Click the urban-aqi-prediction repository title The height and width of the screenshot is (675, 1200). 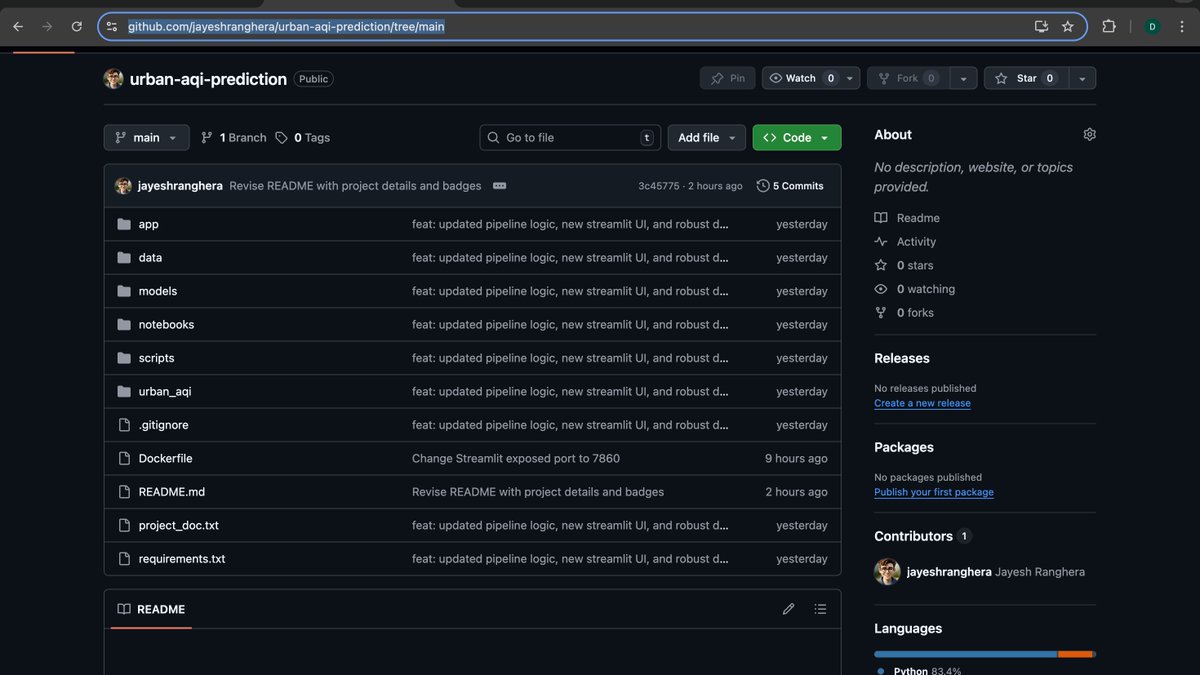click(x=208, y=79)
